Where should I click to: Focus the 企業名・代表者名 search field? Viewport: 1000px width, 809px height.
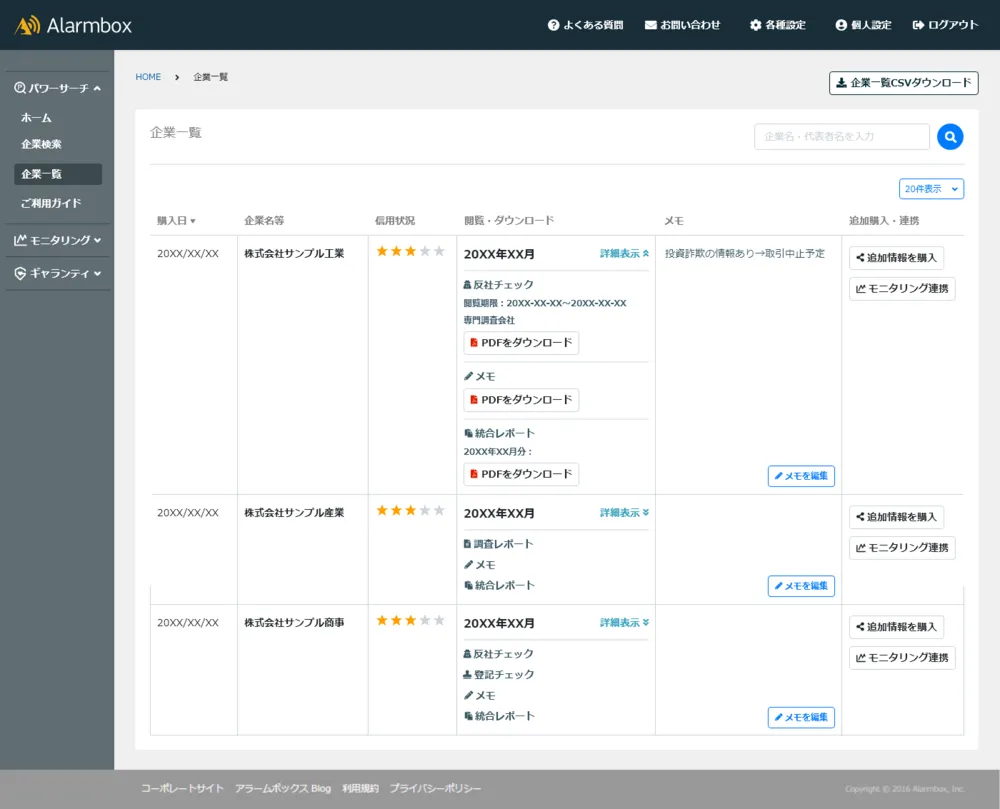[x=842, y=136]
